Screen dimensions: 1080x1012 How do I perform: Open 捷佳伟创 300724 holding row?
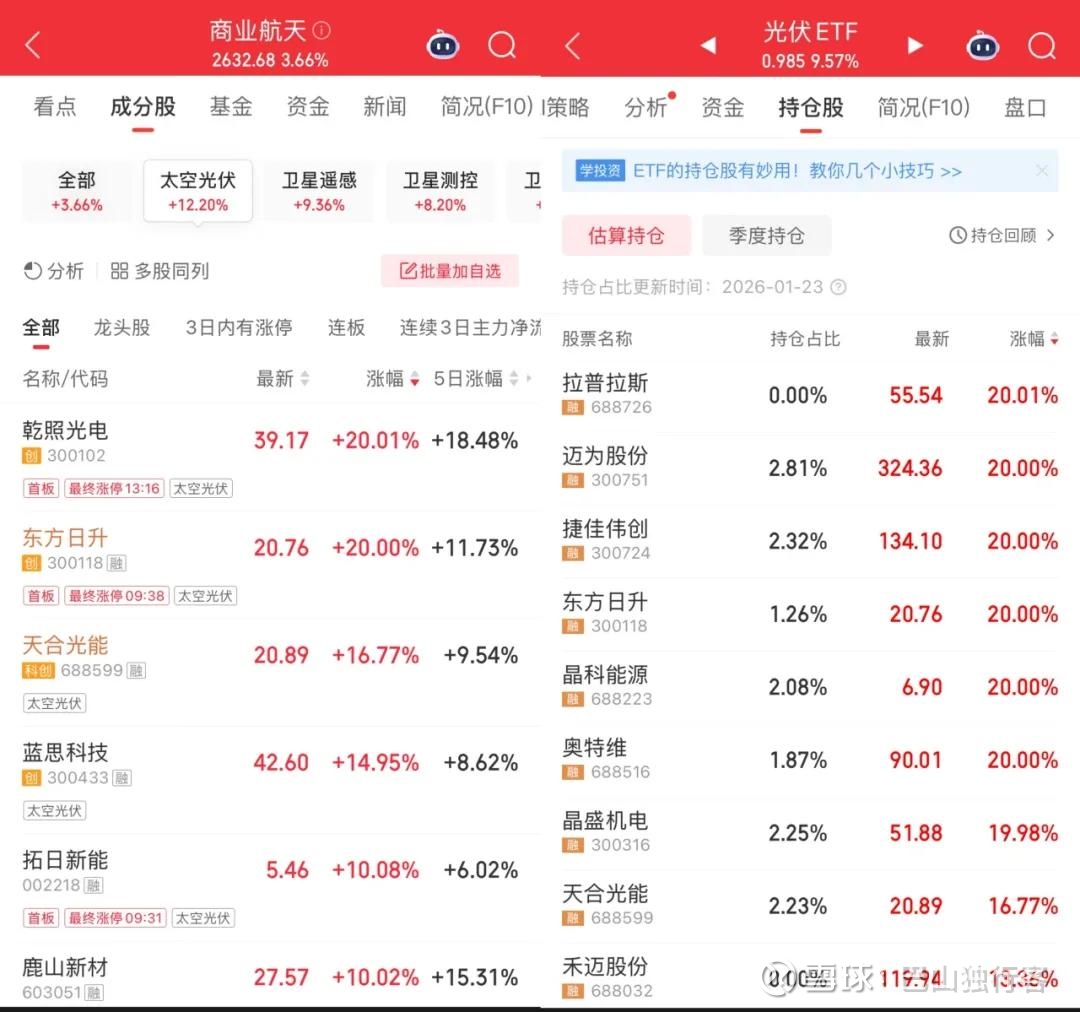810,541
